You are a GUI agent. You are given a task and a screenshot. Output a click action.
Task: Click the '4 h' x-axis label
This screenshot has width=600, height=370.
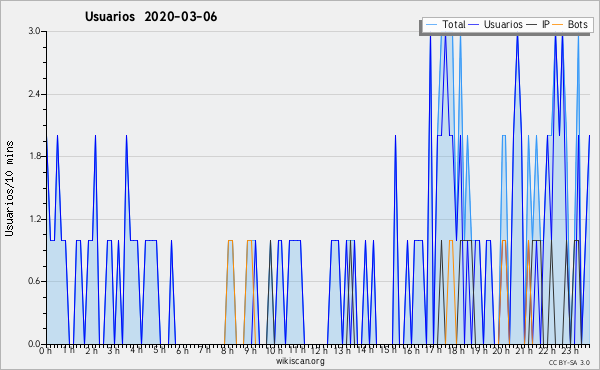coord(136,351)
